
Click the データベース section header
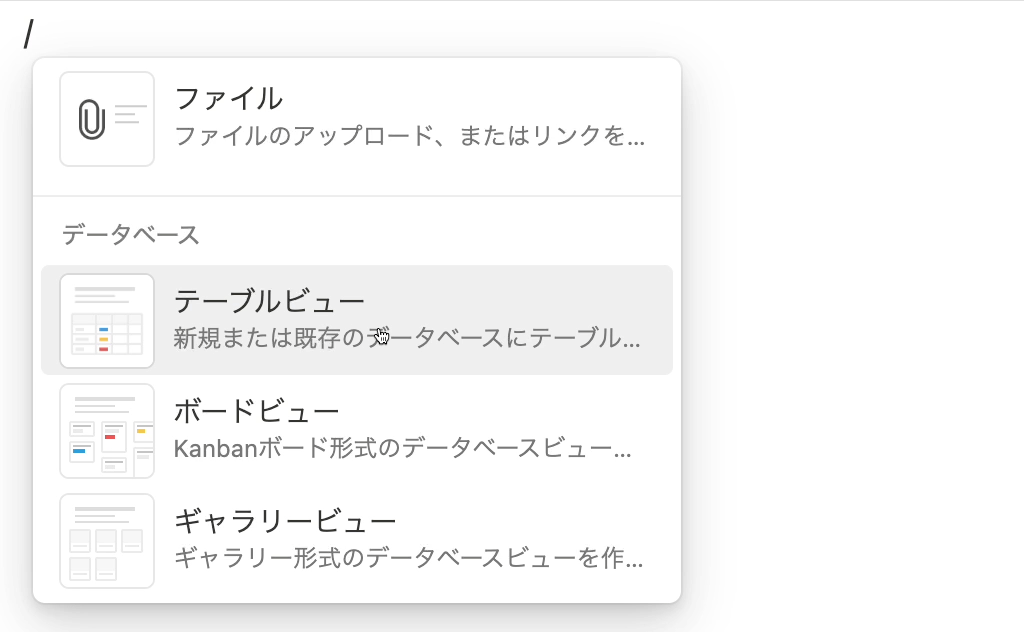click(131, 235)
